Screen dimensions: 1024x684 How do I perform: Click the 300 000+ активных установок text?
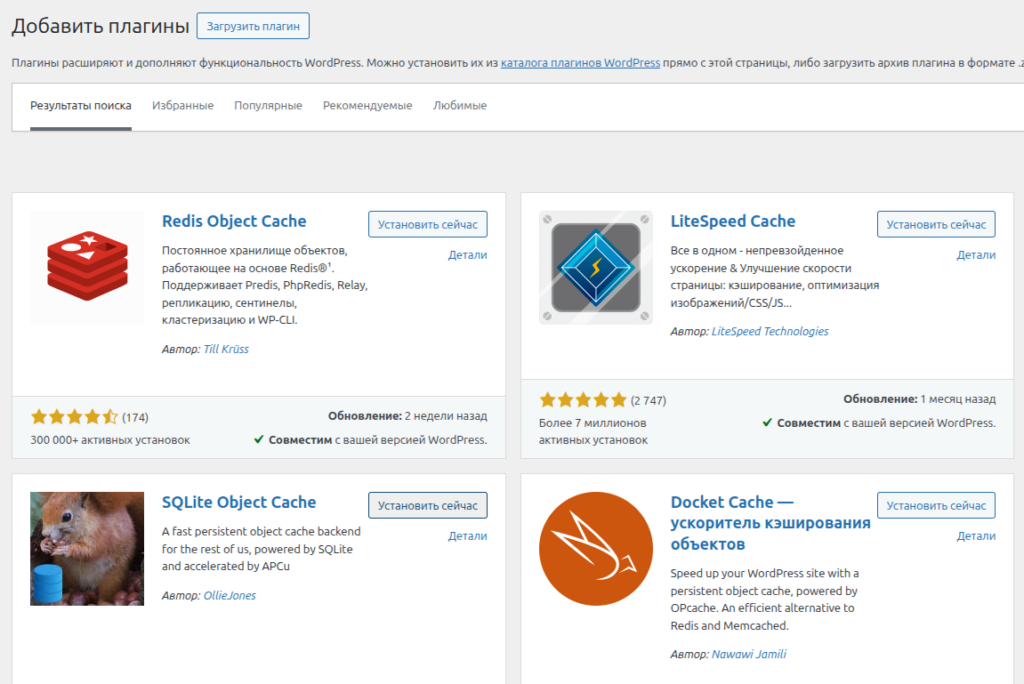pyautogui.click(x=110, y=440)
